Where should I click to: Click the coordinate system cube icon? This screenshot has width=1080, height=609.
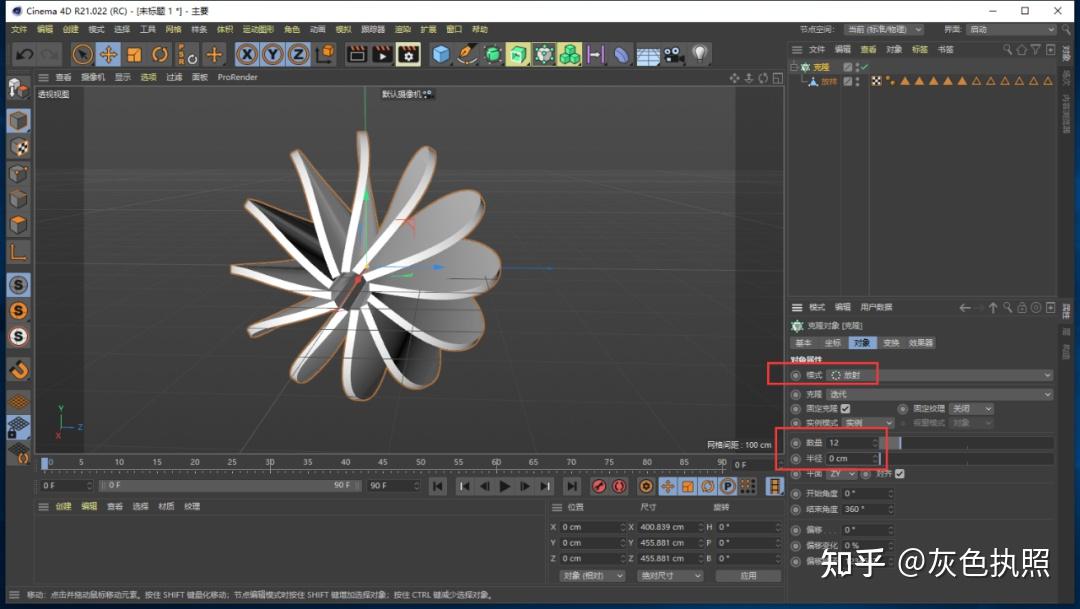point(325,54)
